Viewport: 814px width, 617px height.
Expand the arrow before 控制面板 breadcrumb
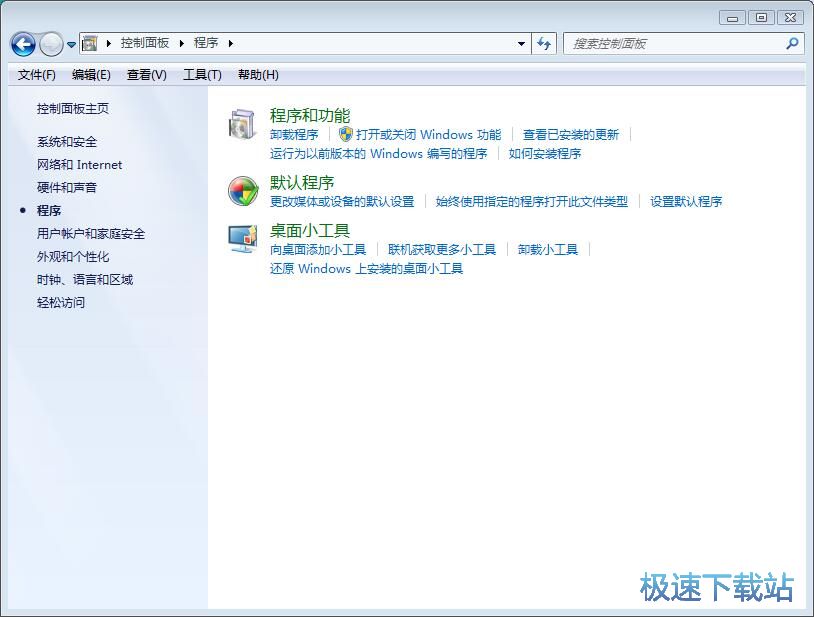tap(108, 44)
